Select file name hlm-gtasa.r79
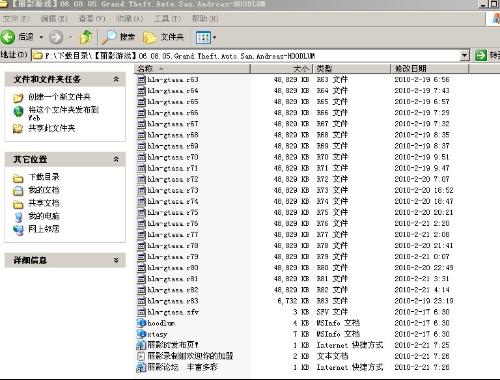The width and height of the screenshot is (500, 380). click(173, 257)
